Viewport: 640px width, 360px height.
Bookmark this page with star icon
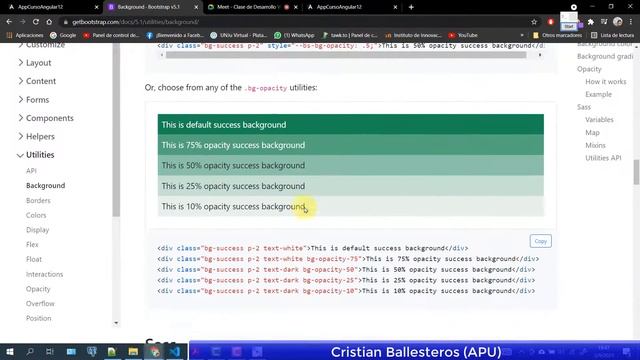[534, 22]
